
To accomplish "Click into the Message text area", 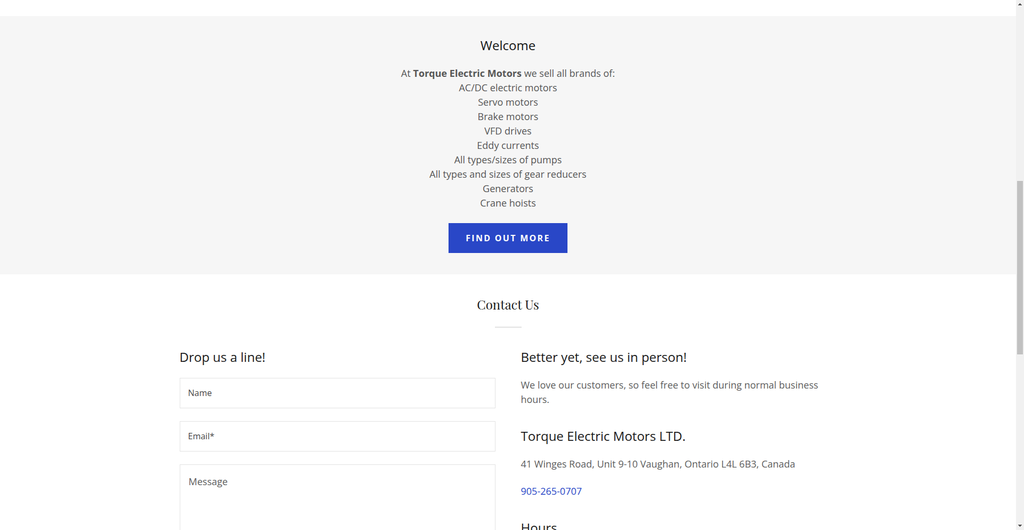I will 338,497.
